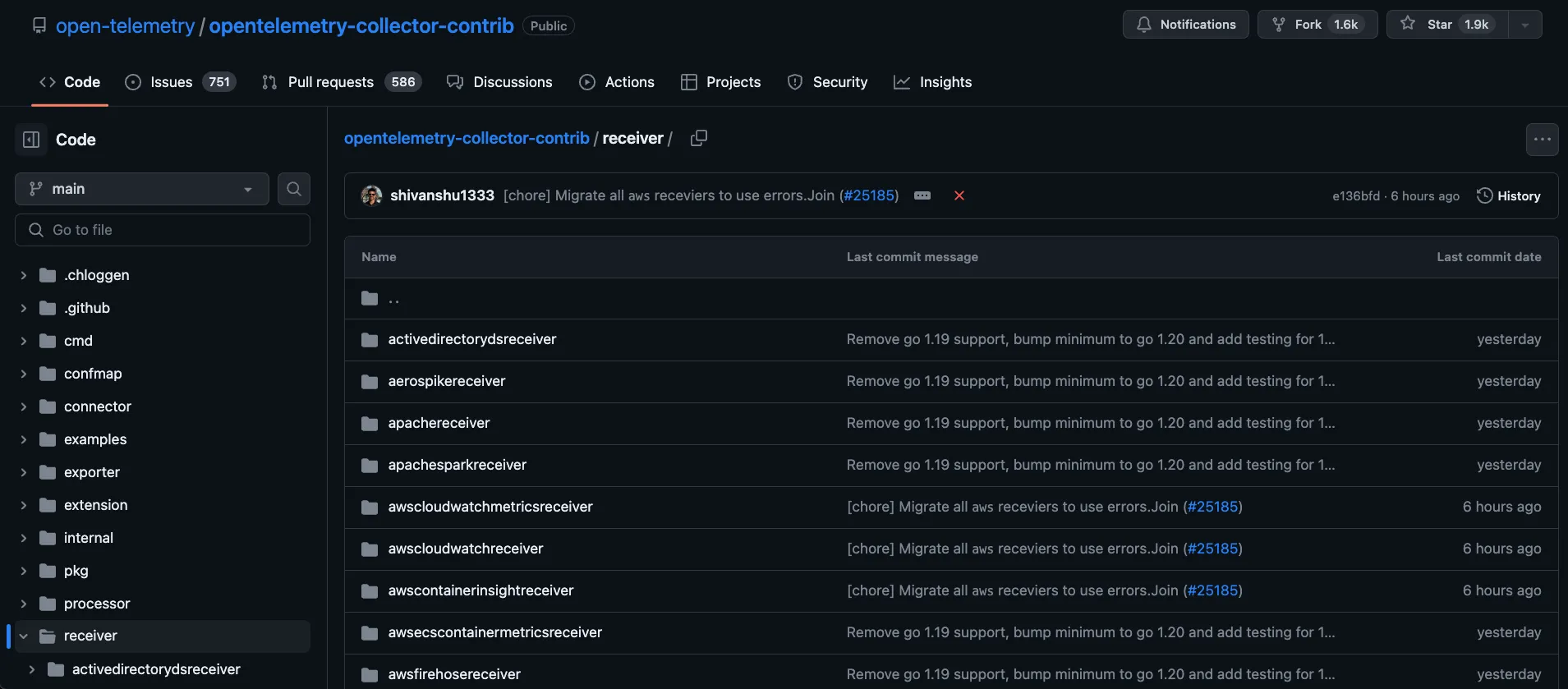Click the Notifications bell button
Image resolution: width=1568 pixels, height=689 pixels.
(1185, 25)
